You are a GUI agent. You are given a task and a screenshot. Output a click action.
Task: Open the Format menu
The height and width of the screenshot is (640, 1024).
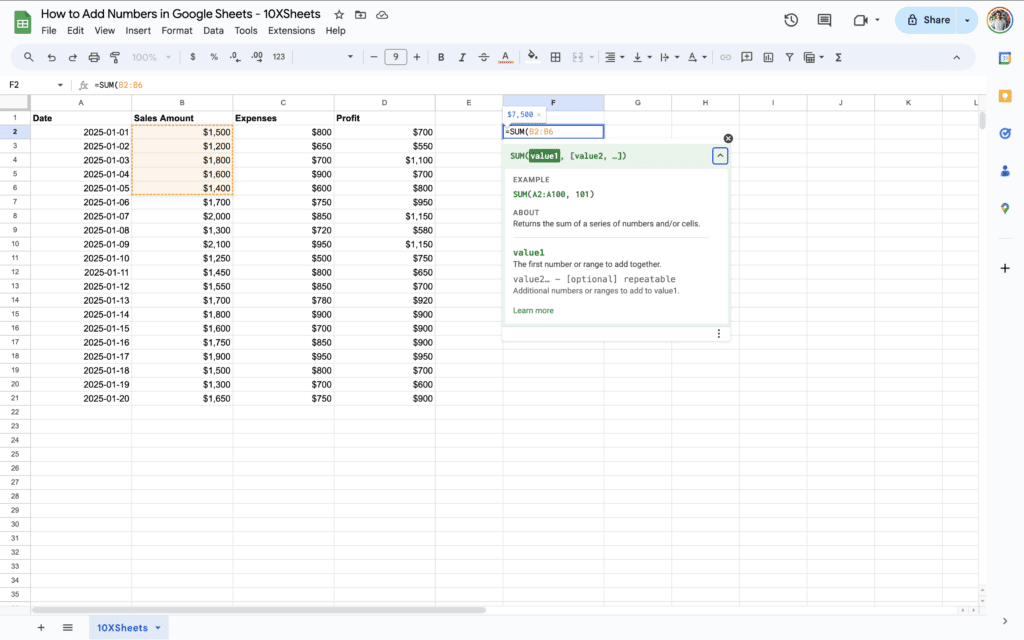tap(177, 30)
